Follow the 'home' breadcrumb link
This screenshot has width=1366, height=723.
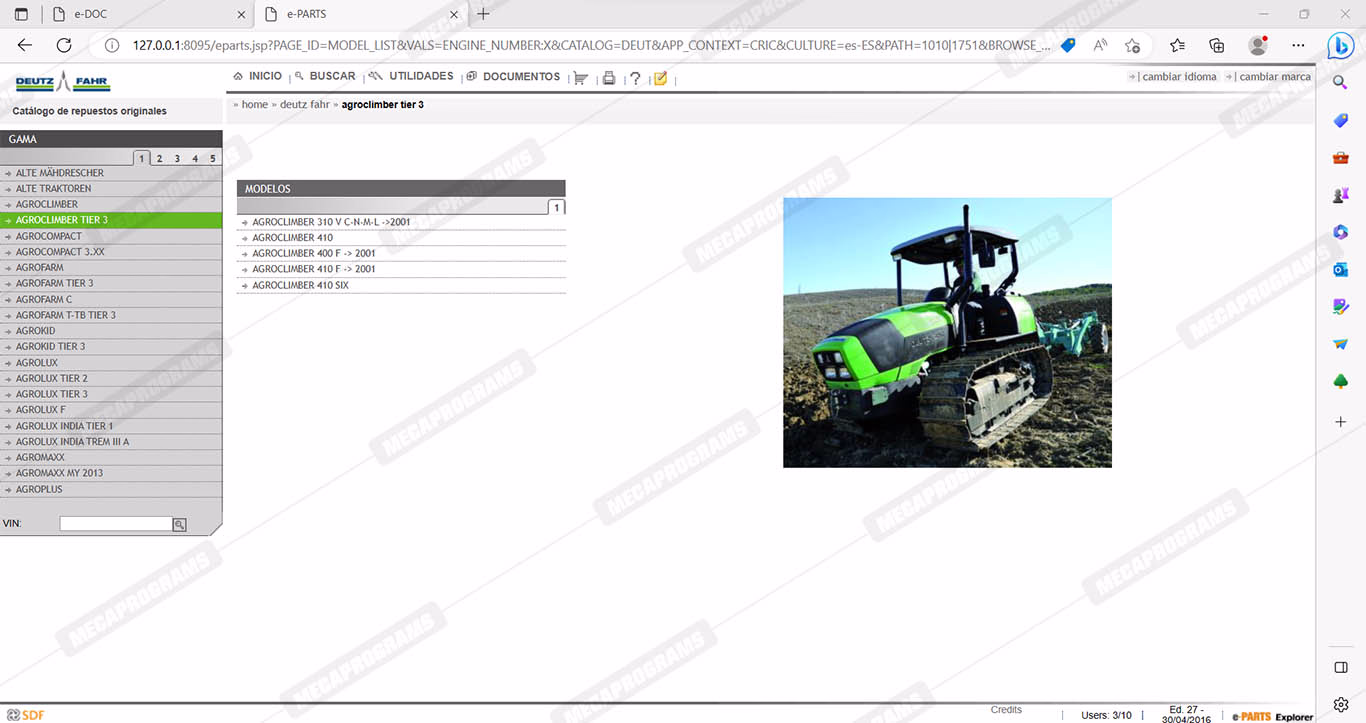(x=255, y=104)
